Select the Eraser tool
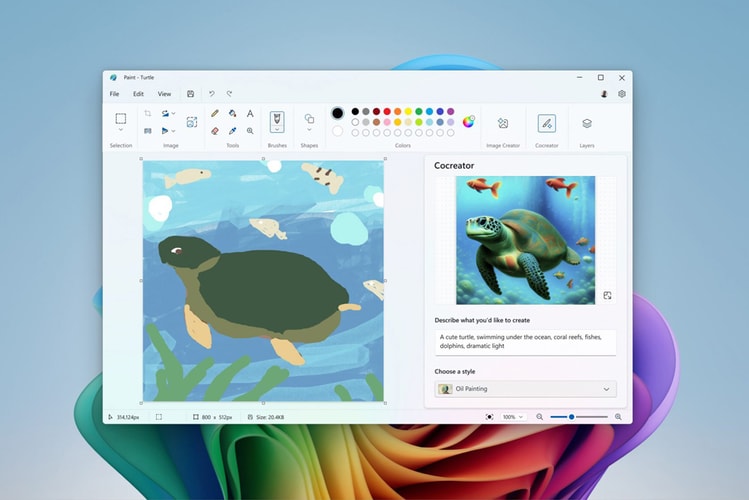 click(215, 130)
